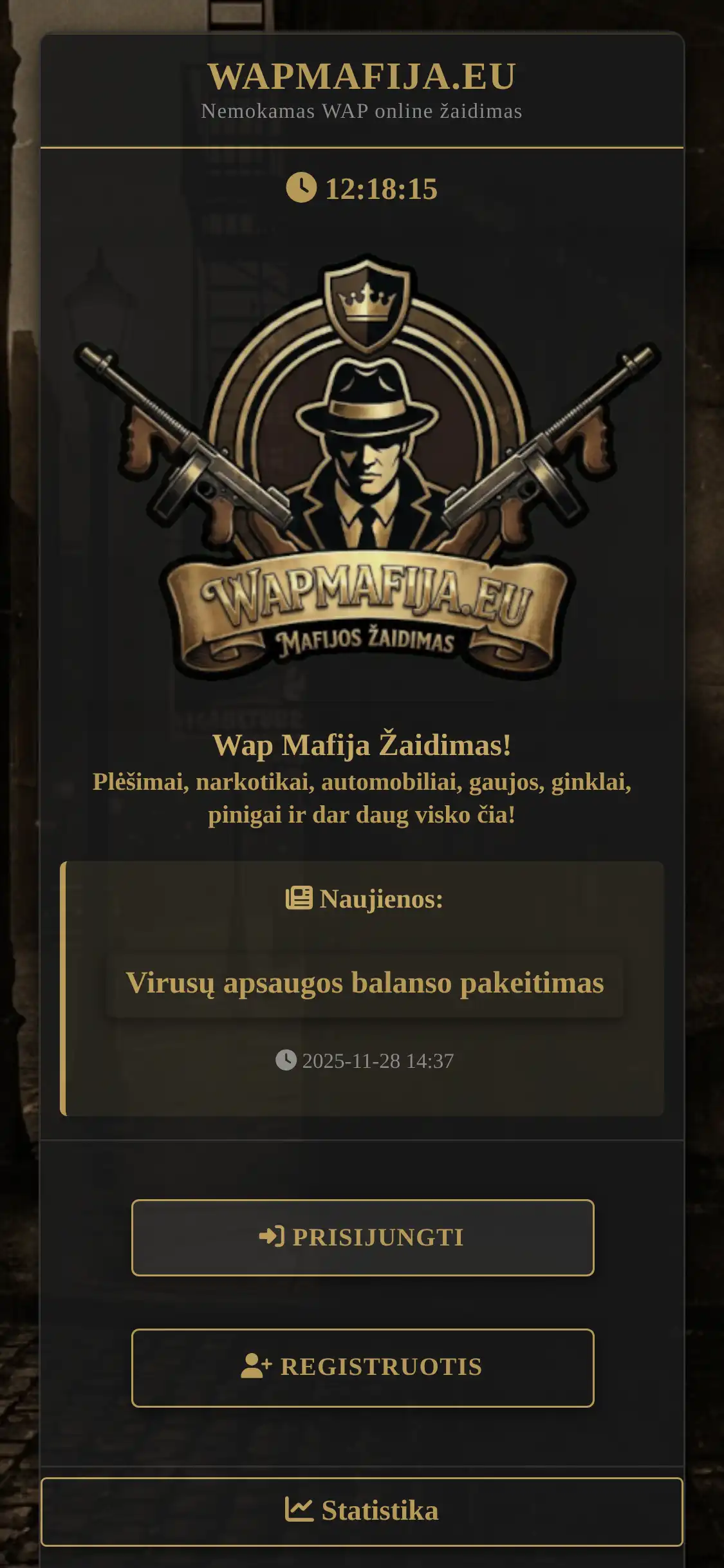Image resolution: width=724 pixels, height=1568 pixels.
Task: Open news 'Virusų apsaugos balanso pakeitimas'
Action: tap(365, 984)
